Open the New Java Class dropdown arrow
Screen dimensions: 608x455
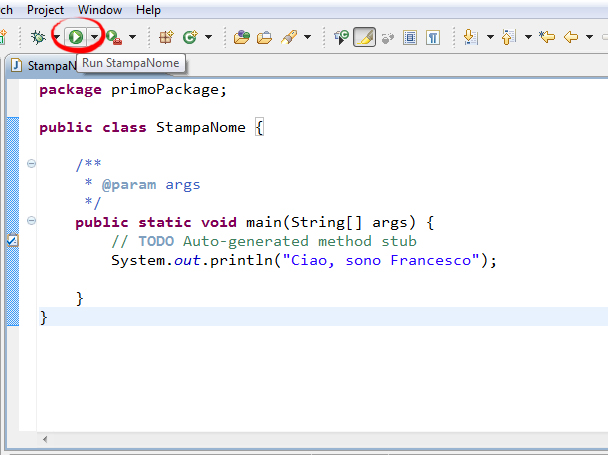[x=208, y=37]
